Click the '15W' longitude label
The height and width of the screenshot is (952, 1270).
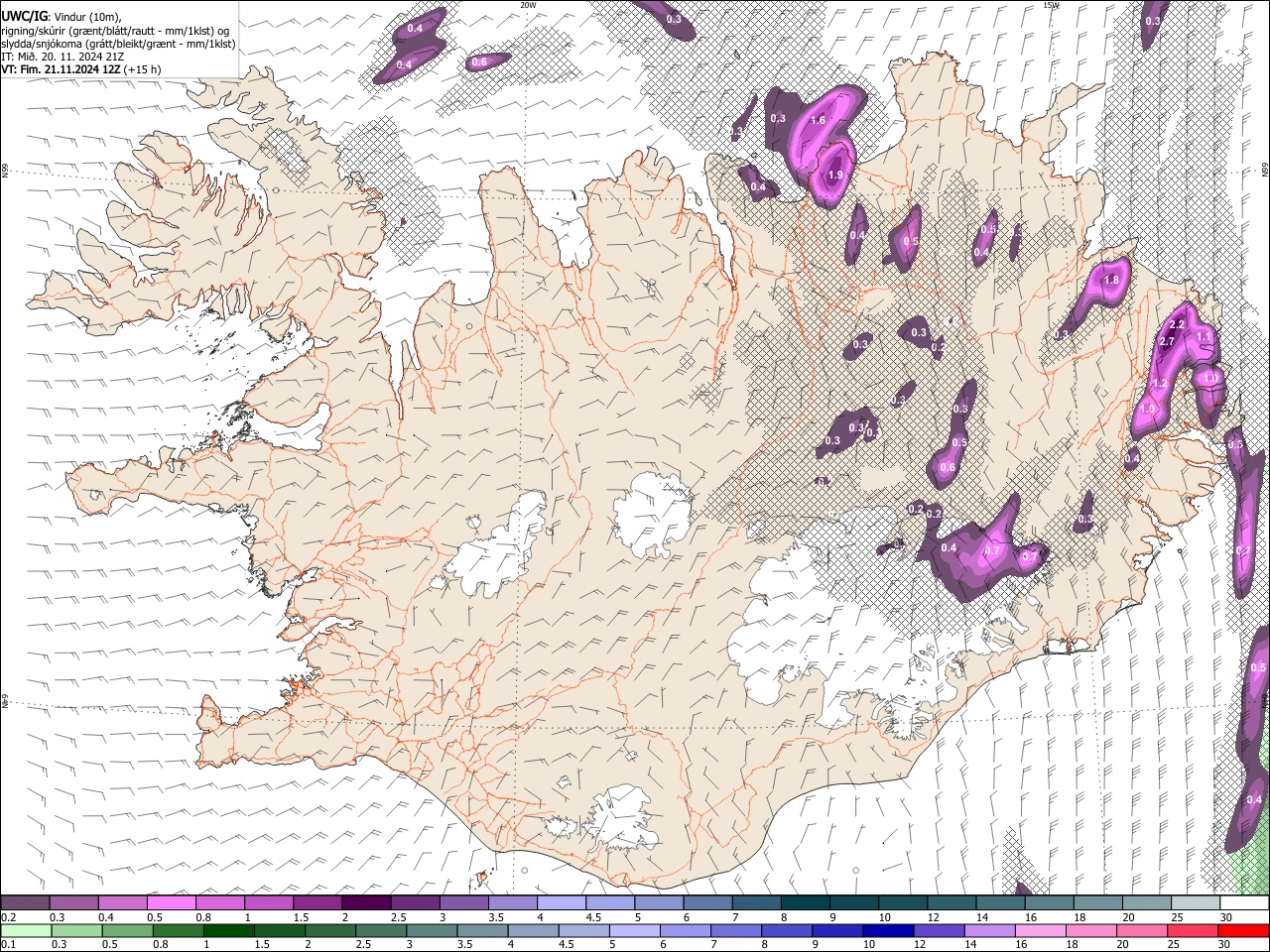click(1050, 5)
